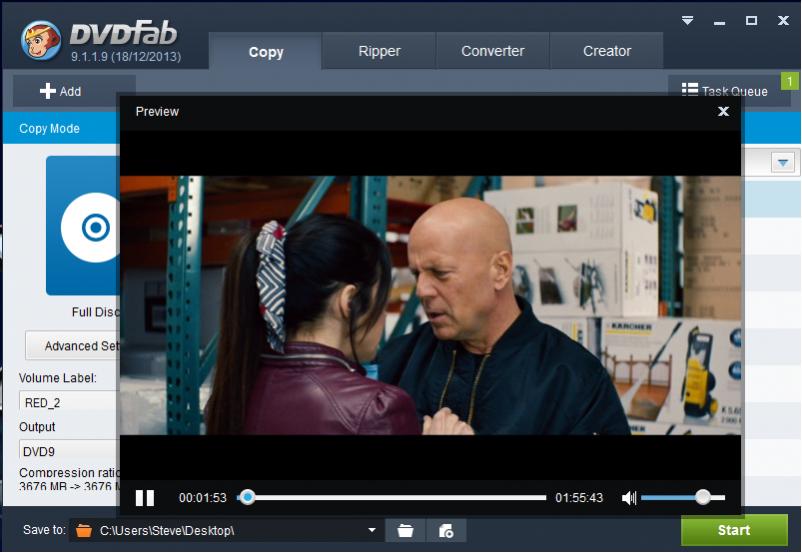Open the Converter tab
The height and width of the screenshot is (553, 802).
click(x=493, y=51)
